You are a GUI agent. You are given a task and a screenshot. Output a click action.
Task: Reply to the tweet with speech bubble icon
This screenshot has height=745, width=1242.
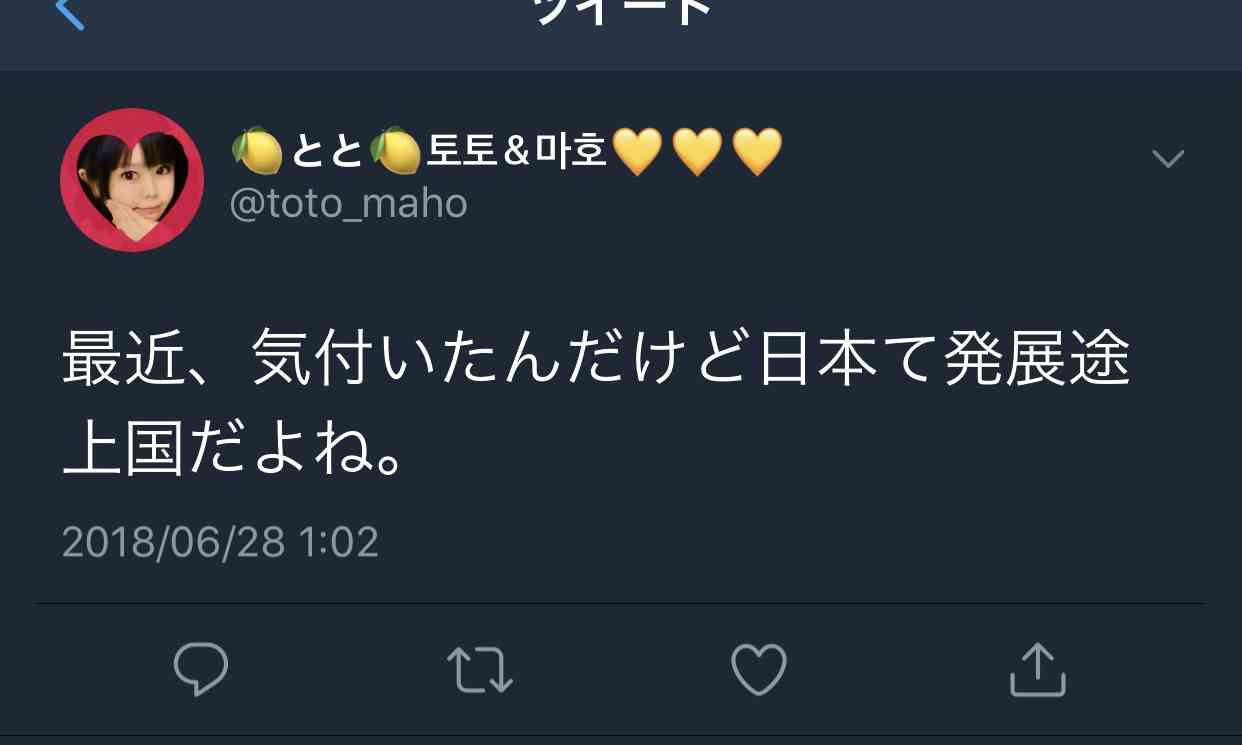(201, 669)
